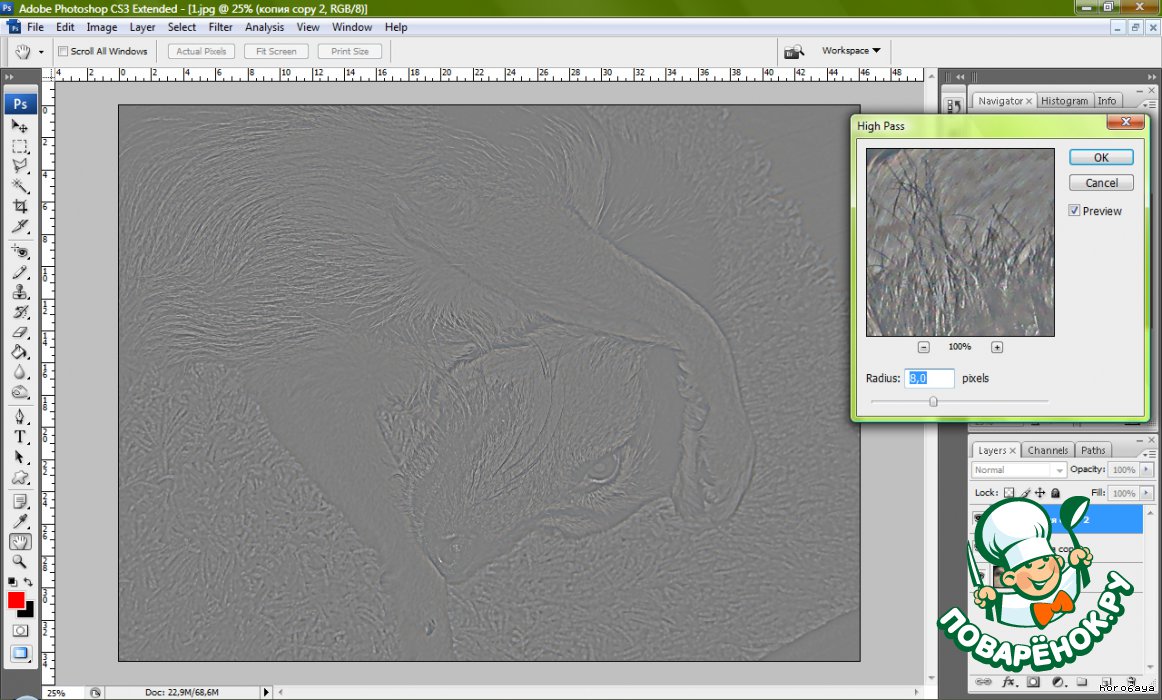The height and width of the screenshot is (700, 1162).
Task: Click the High Pass Radius slider handle
Action: [x=933, y=401]
